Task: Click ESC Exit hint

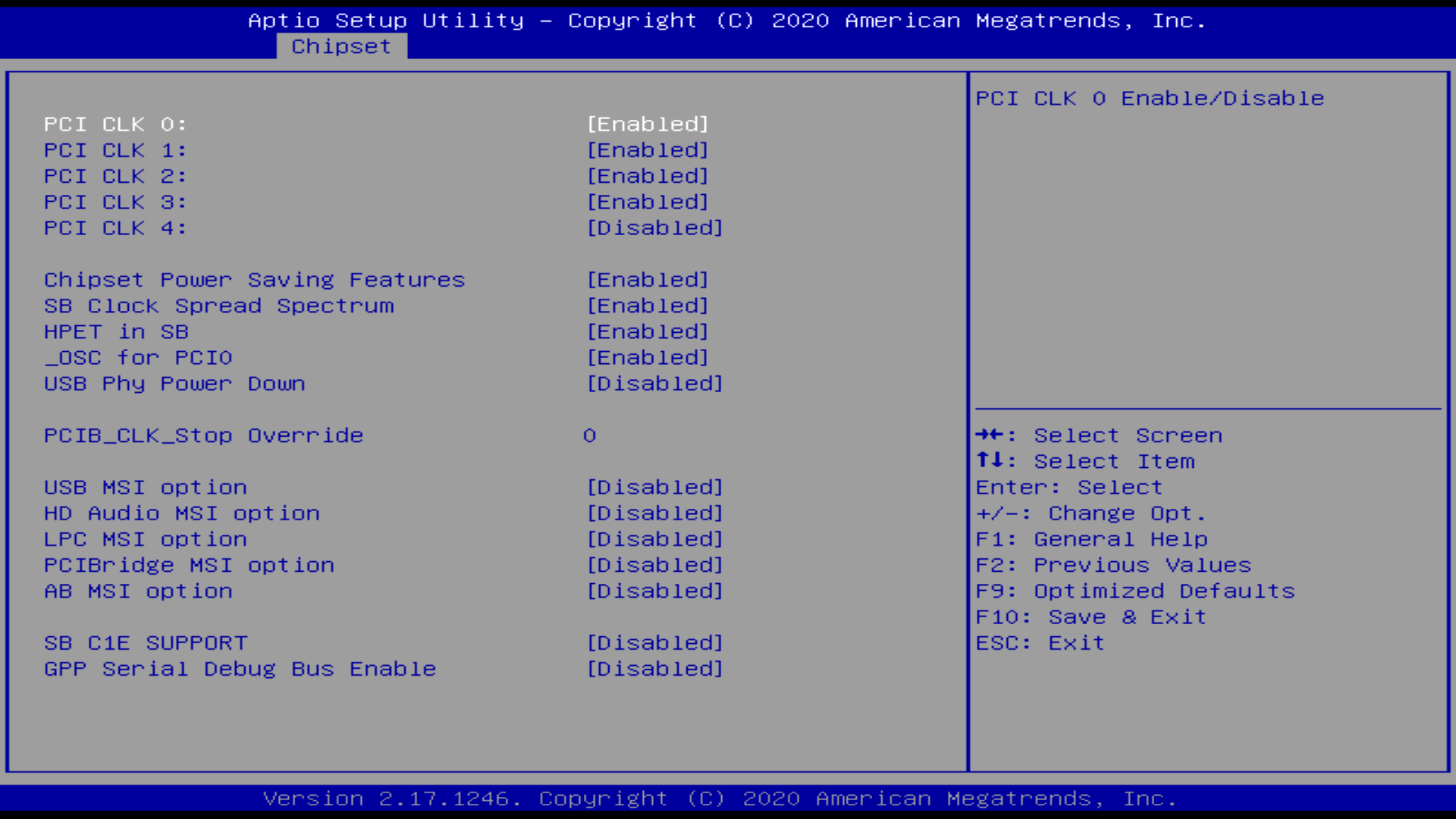Action: coord(1040,643)
